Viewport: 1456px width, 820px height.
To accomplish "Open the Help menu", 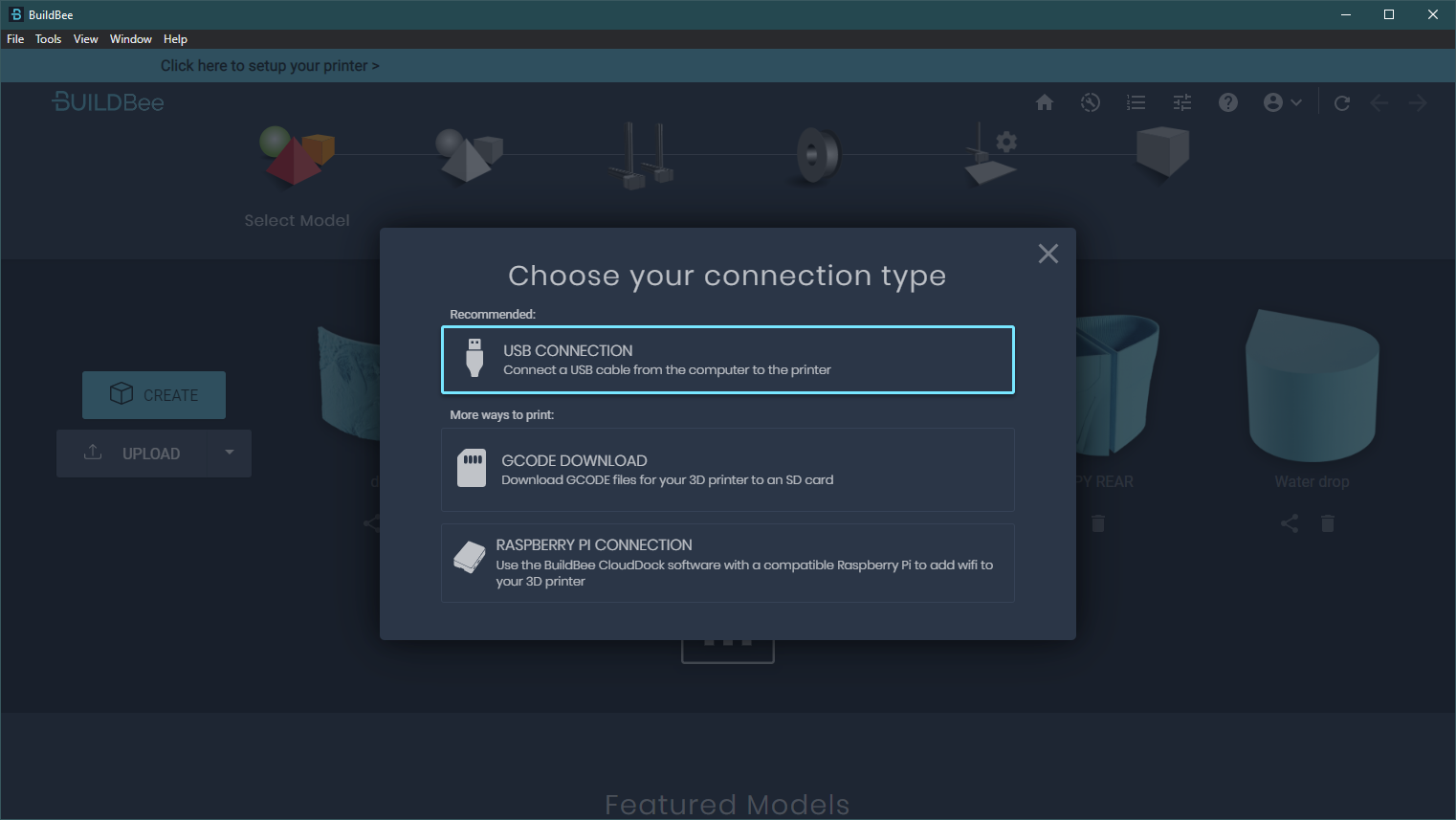I will click(175, 39).
